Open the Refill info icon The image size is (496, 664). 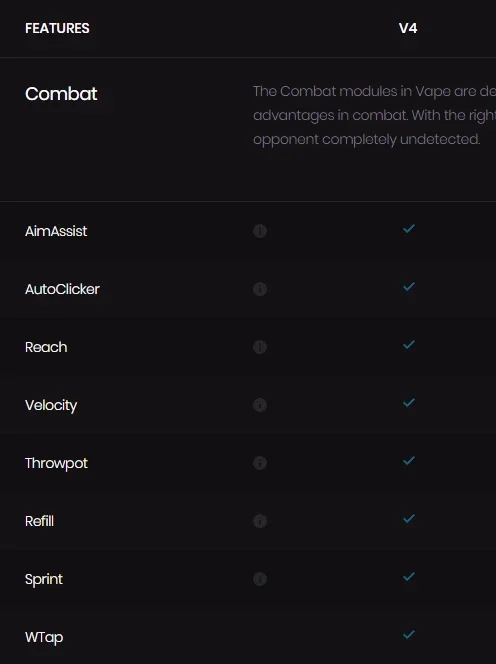(x=260, y=521)
